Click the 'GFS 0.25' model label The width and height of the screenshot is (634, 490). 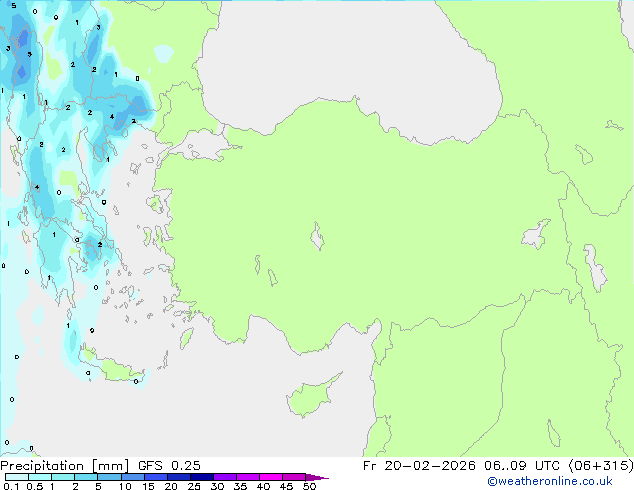(x=169, y=466)
